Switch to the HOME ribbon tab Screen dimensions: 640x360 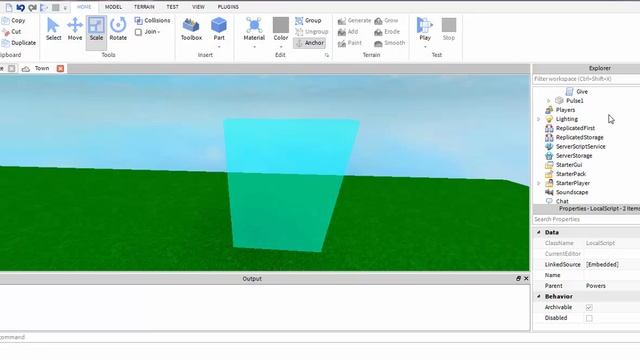(x=84, y=7)
